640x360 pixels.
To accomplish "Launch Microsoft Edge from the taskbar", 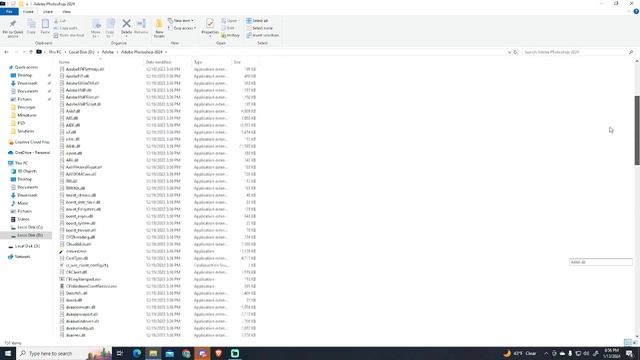I will (x=137, y=353).
